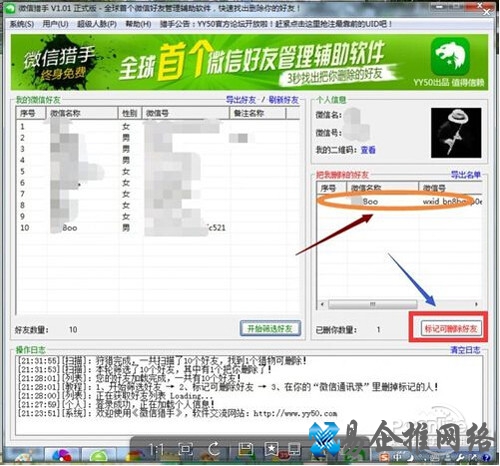500x466 pixels.
Task: Click the rotate viewer icon
Action: point(214,449)
